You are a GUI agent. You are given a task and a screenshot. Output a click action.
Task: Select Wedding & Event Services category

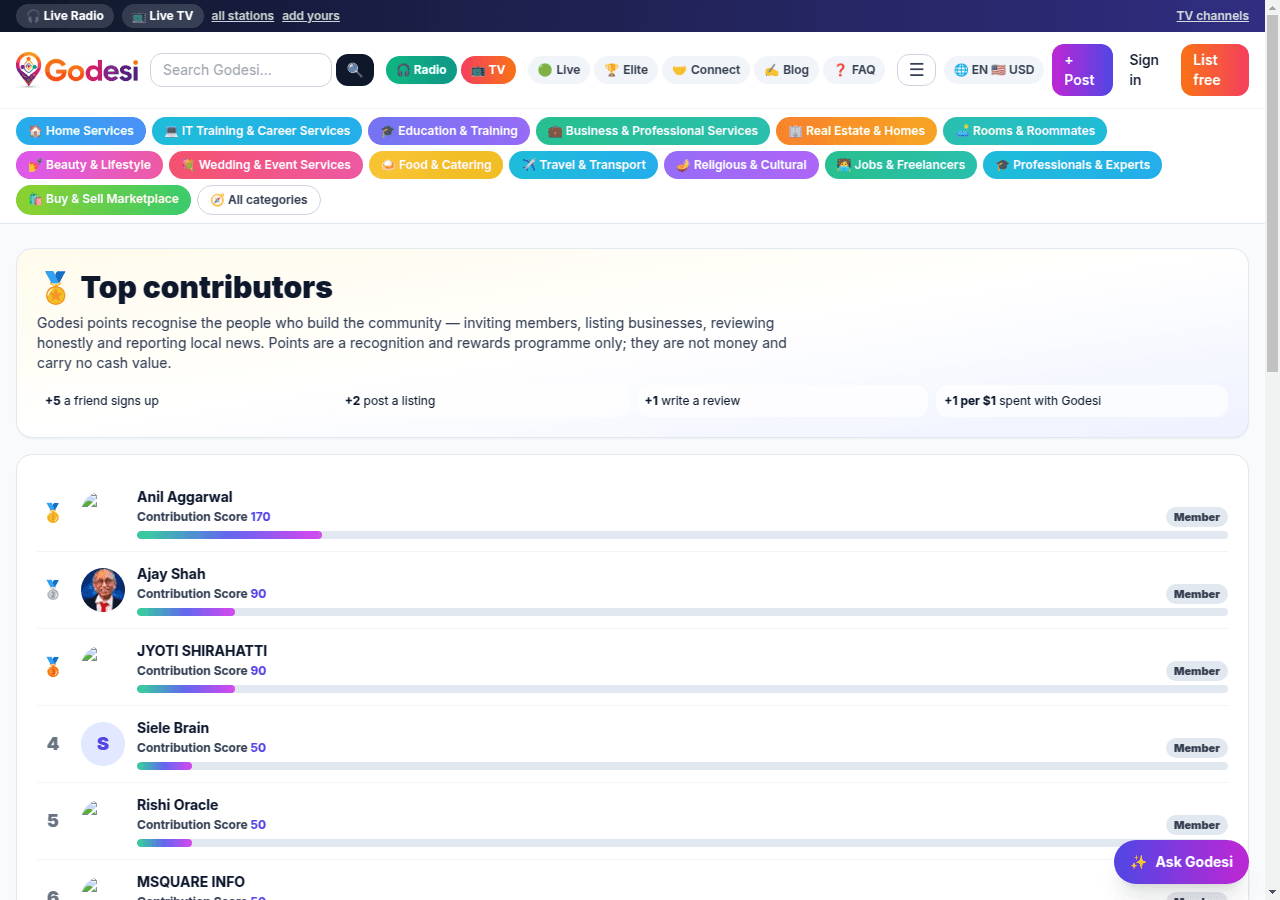click(x=266, y=165)
